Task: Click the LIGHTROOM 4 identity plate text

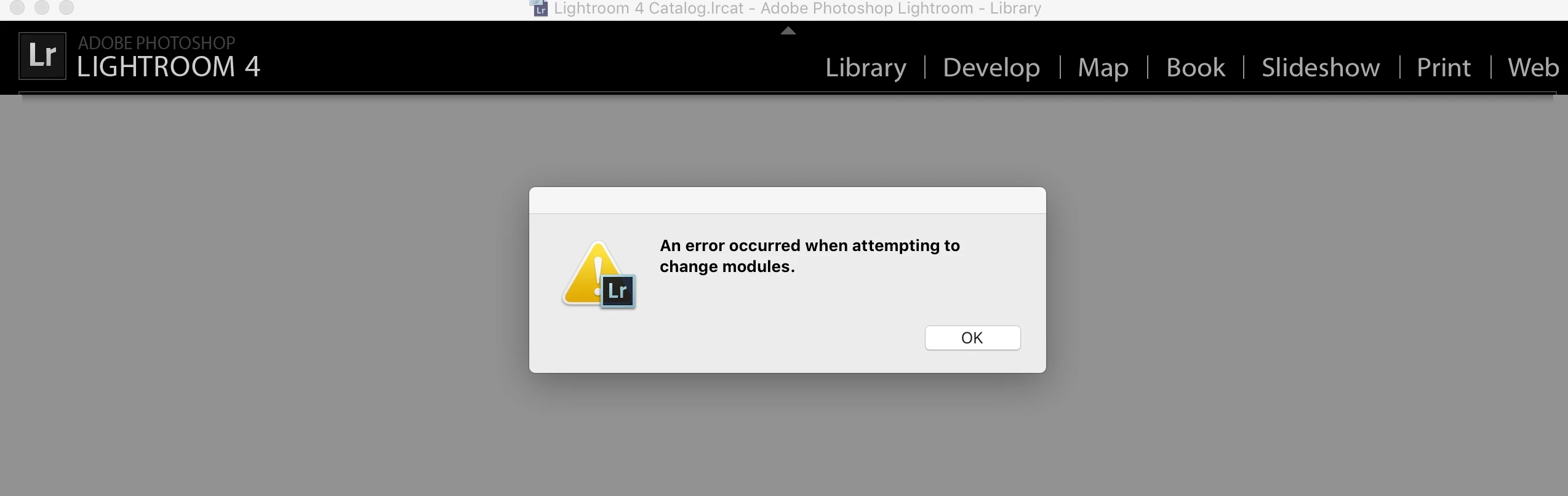Action: point(168,66)
